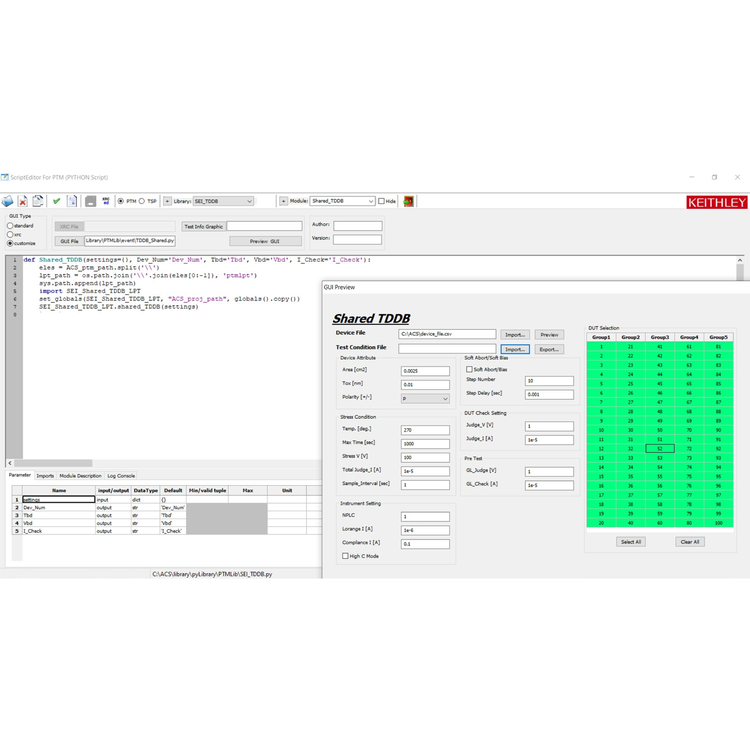
Task: Click the GUI File button
Action: [69, 241]
